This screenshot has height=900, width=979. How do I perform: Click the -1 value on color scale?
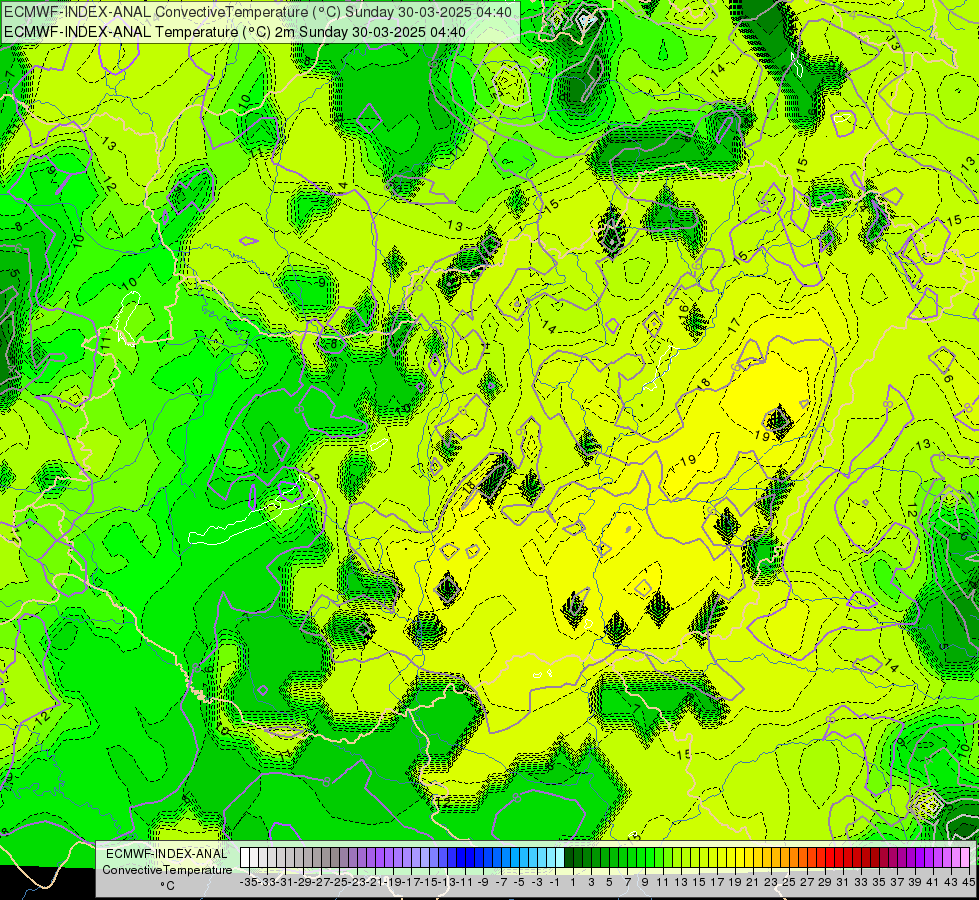554,883
